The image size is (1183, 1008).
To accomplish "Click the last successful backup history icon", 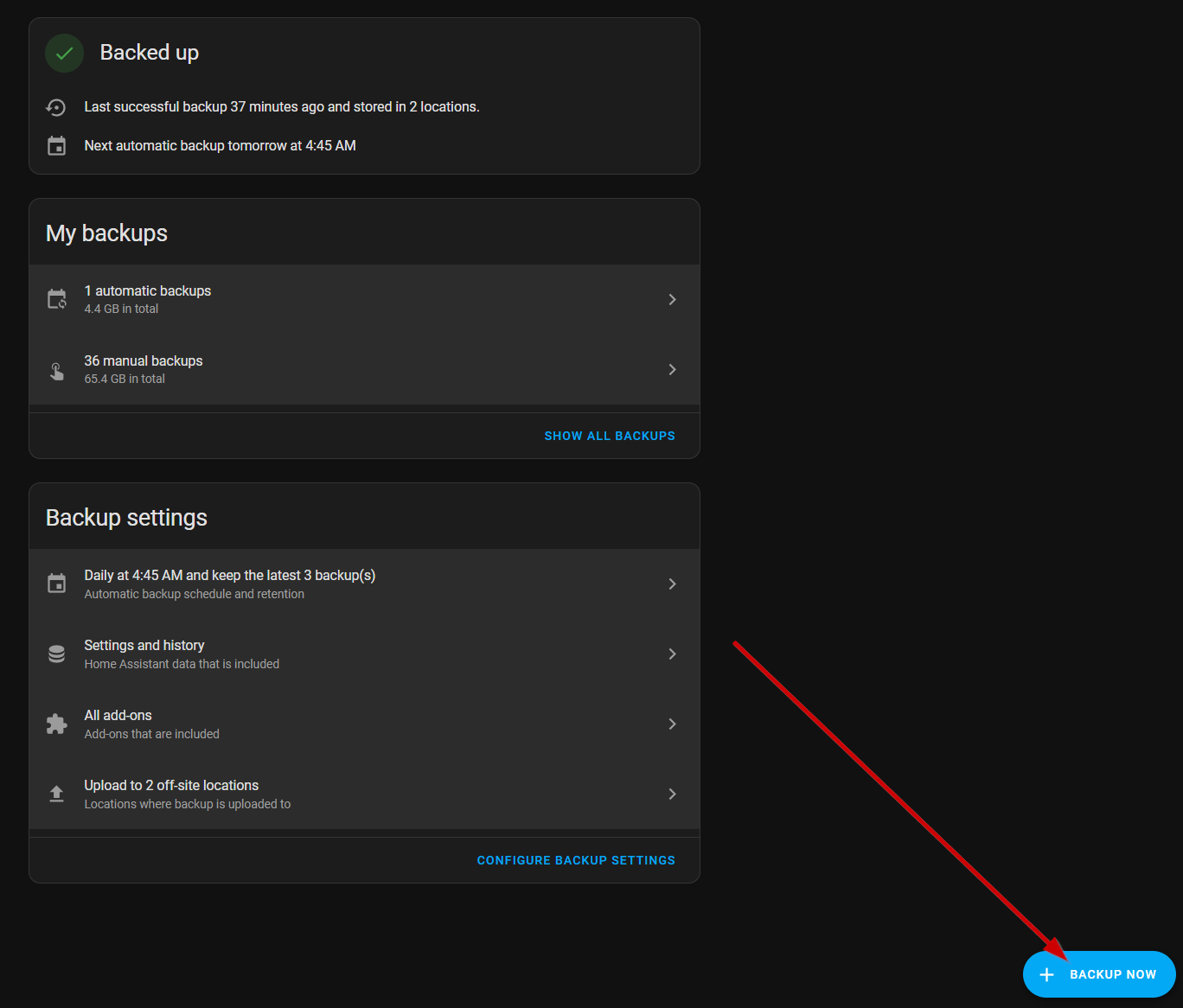I will [56, 107].
